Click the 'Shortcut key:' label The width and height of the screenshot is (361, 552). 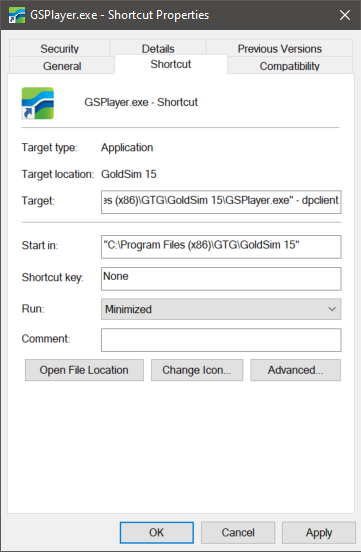(x=52, y=277)
